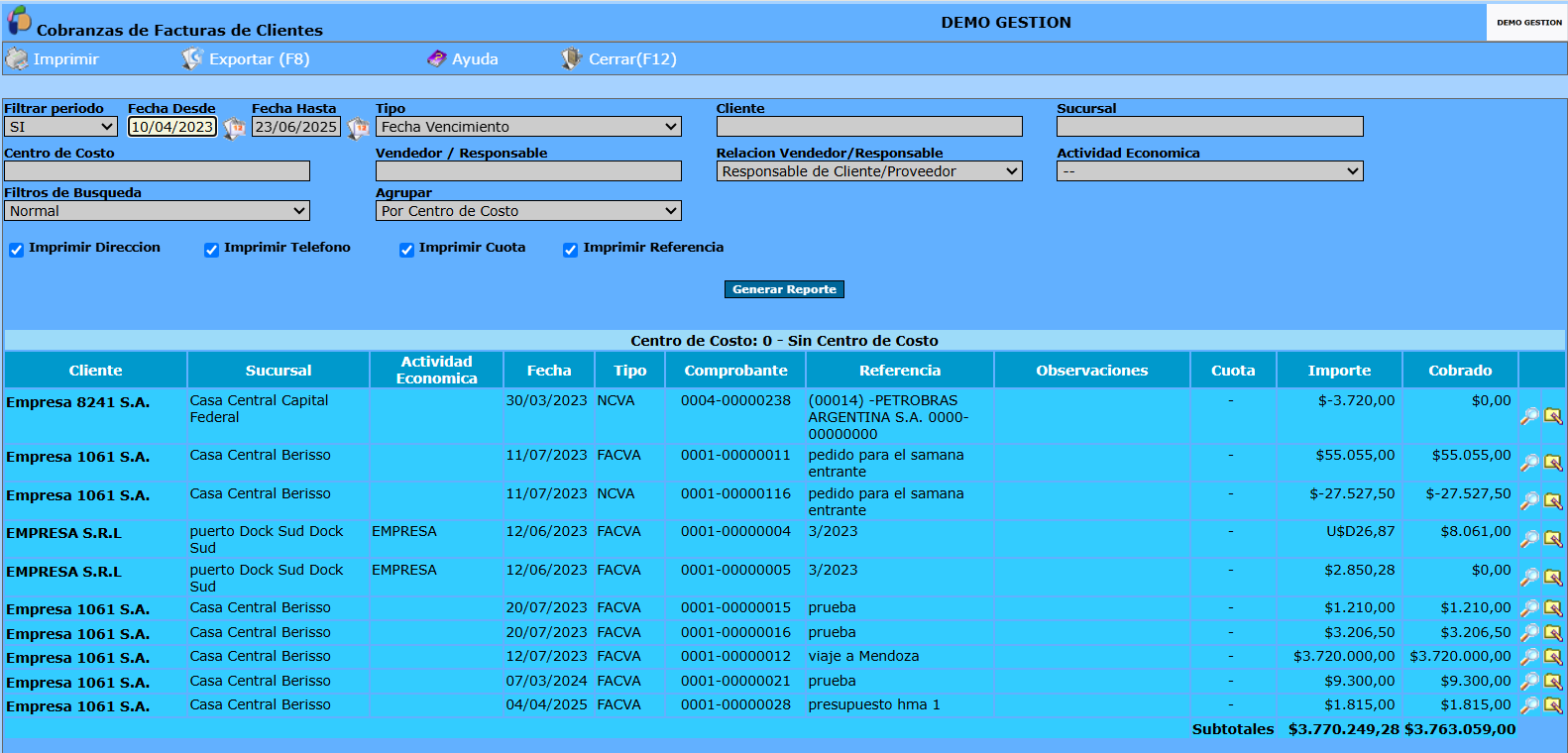Open the Tipo dropdown showing Fecha Vencimiento

528,127
